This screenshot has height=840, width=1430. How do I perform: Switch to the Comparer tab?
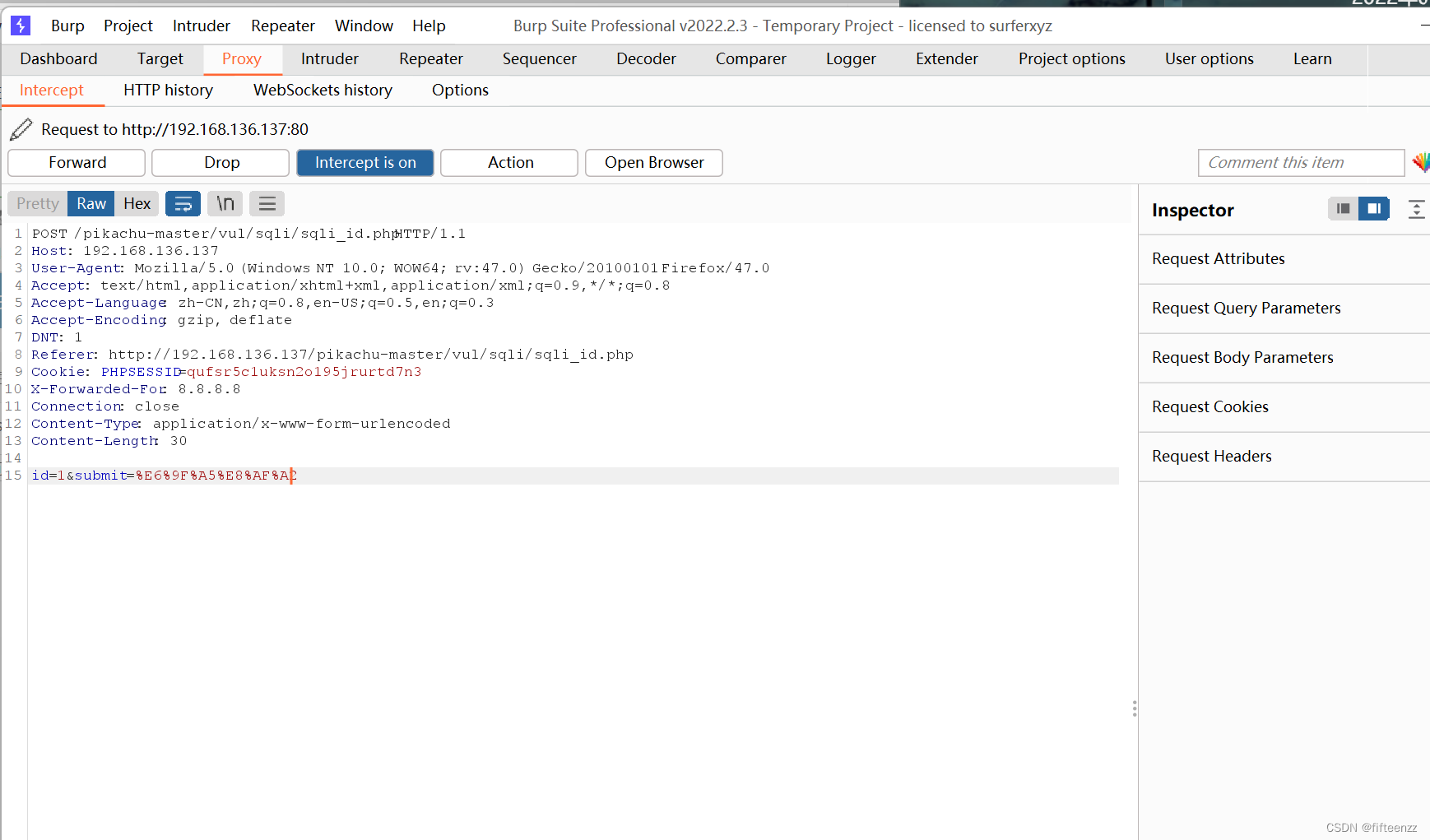point(751,59)
